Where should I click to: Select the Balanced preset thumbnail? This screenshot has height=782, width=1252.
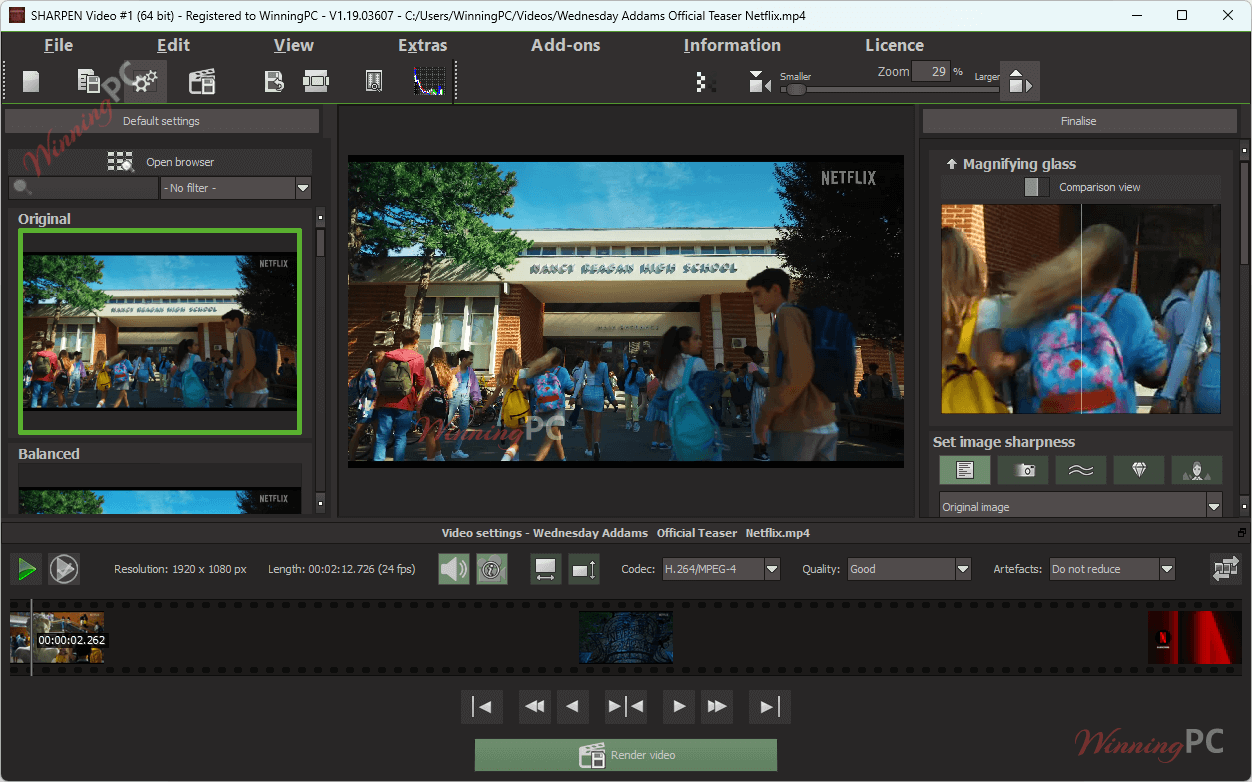point(159,489)
